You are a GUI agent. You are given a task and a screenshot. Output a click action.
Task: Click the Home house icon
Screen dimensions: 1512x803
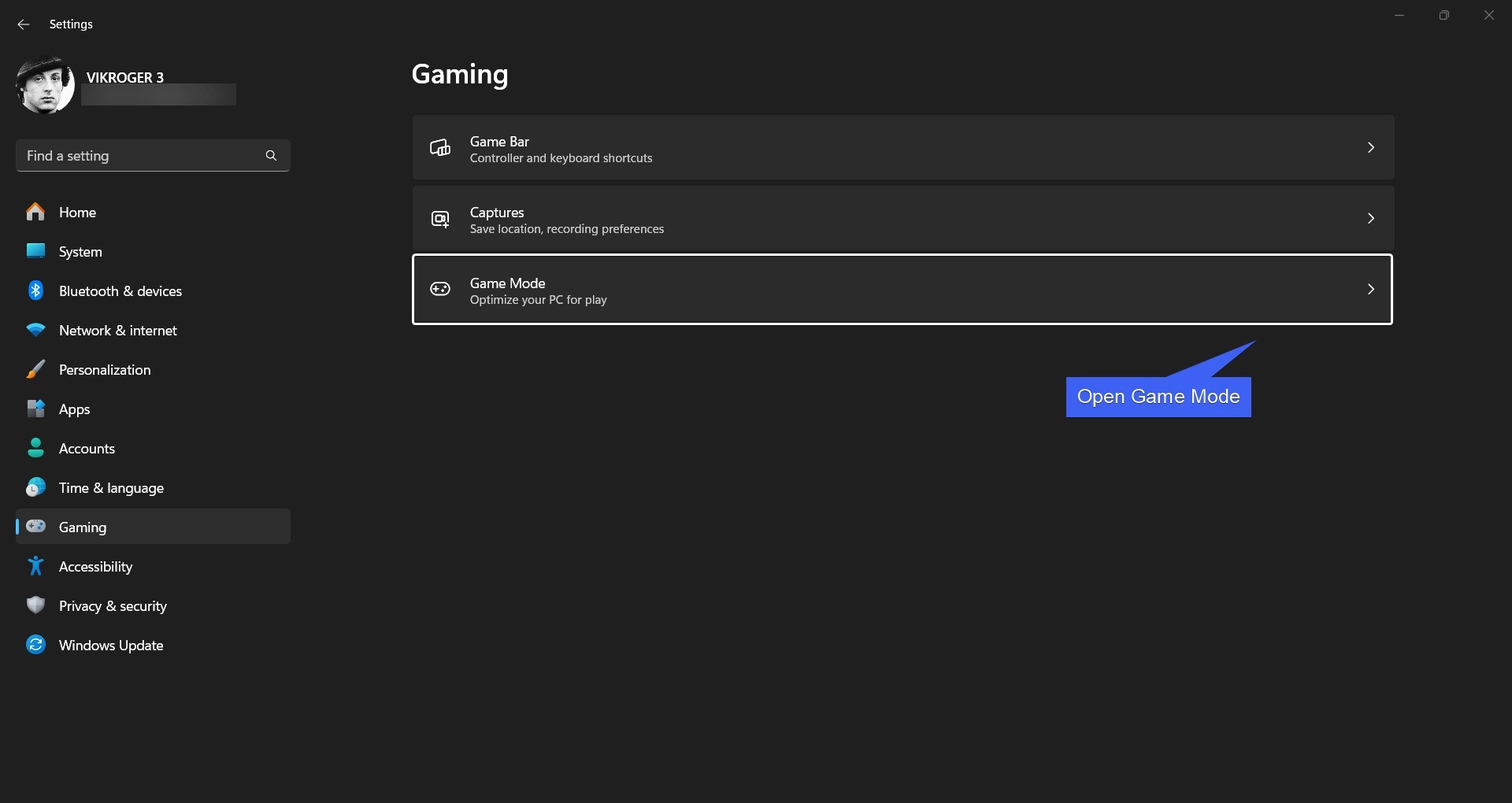(x=35, y=212)
